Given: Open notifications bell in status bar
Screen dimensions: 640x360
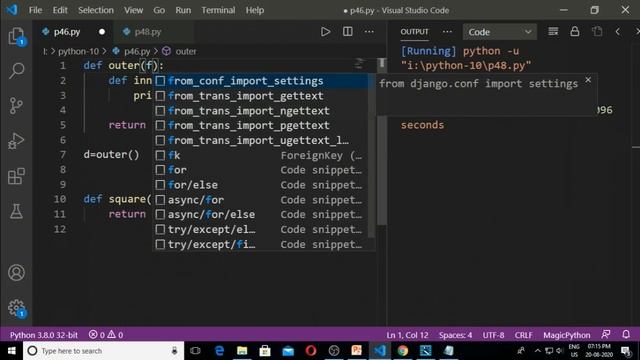Looking at the screenshot, I should point(626,335).
